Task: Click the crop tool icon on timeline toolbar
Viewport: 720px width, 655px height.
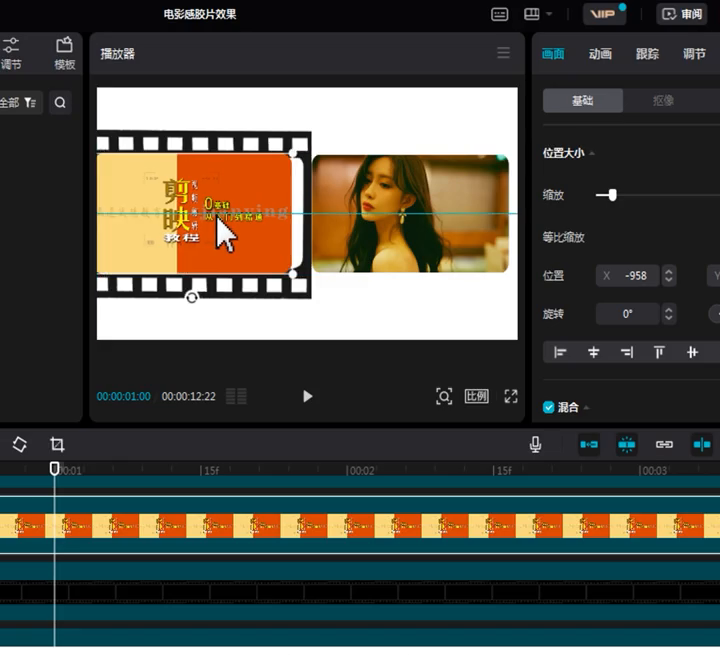Action: (57, 444)
